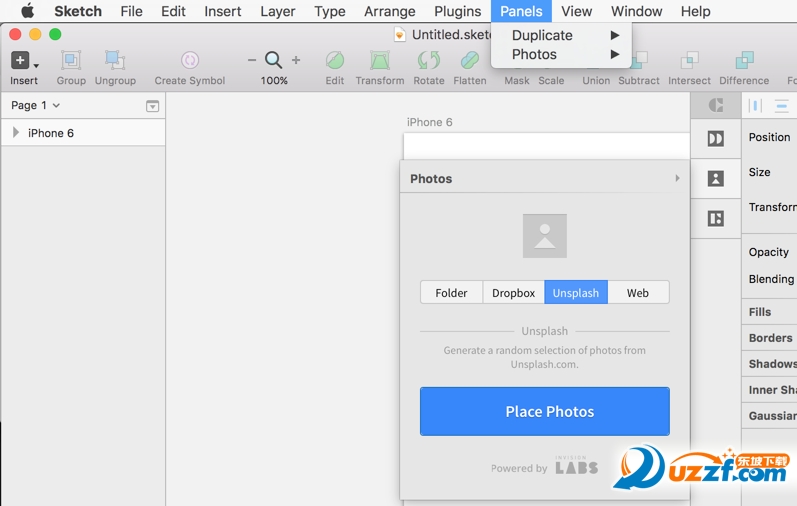Open Photos submenu in Panels menu
The width and height of the screenshot is (797, 506).
coord(562,54)
